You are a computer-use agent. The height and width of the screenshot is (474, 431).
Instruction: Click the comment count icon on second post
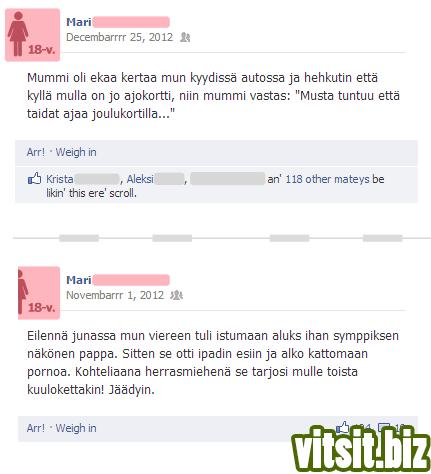384,427
